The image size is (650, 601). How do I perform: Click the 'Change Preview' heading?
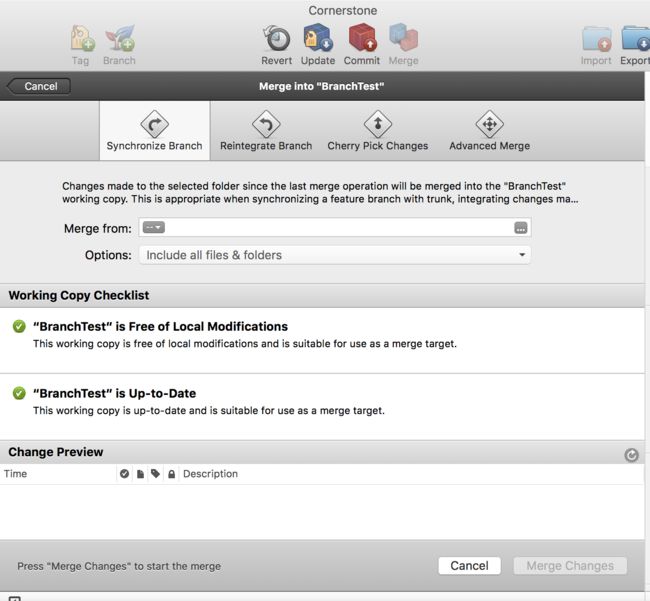click(x=56, y=452)
